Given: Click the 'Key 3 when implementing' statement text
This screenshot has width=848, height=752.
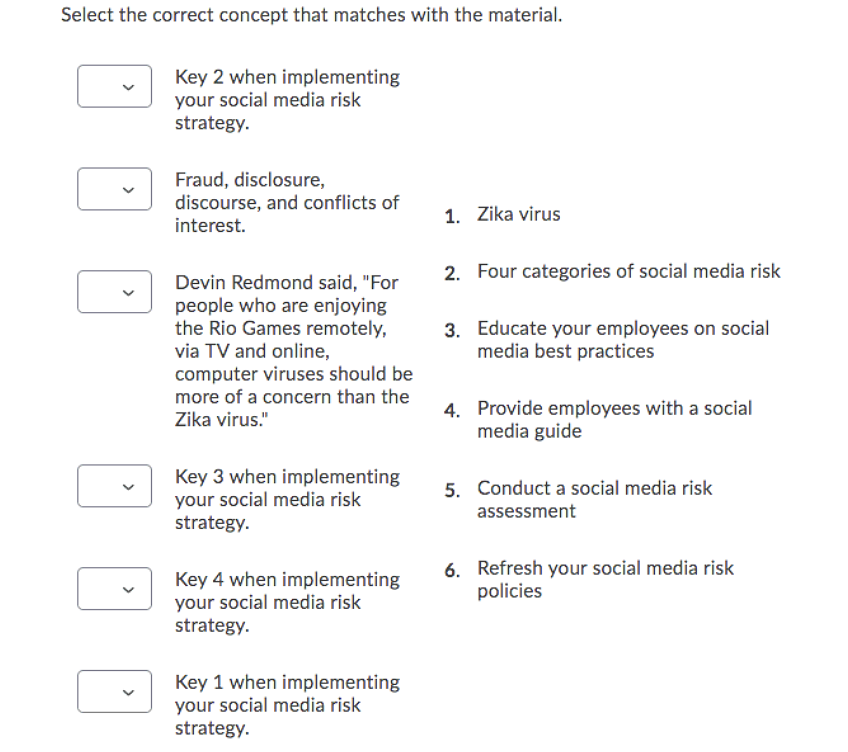Looking at the screenshot, I should tap(287, 499).
